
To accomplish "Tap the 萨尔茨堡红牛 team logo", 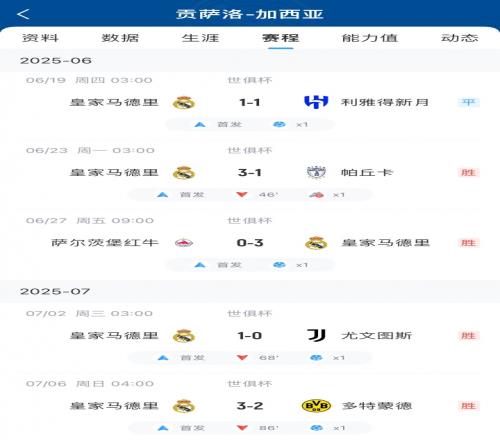I will click(184, 243).
